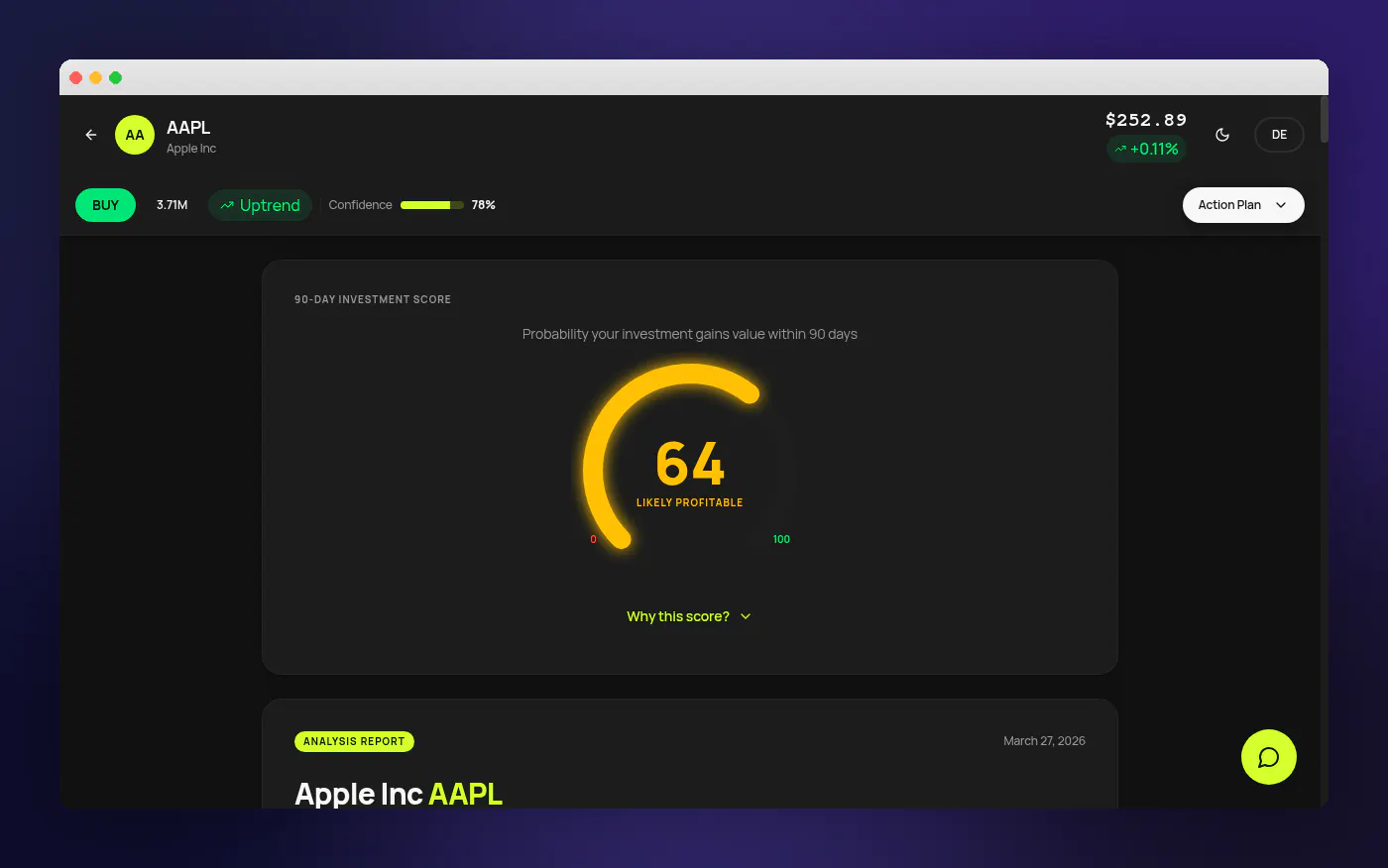The width and height of the screenshot is (1388, 868).
Task: Toggle dark mode with the moon icon
Action: point(1222,135)
